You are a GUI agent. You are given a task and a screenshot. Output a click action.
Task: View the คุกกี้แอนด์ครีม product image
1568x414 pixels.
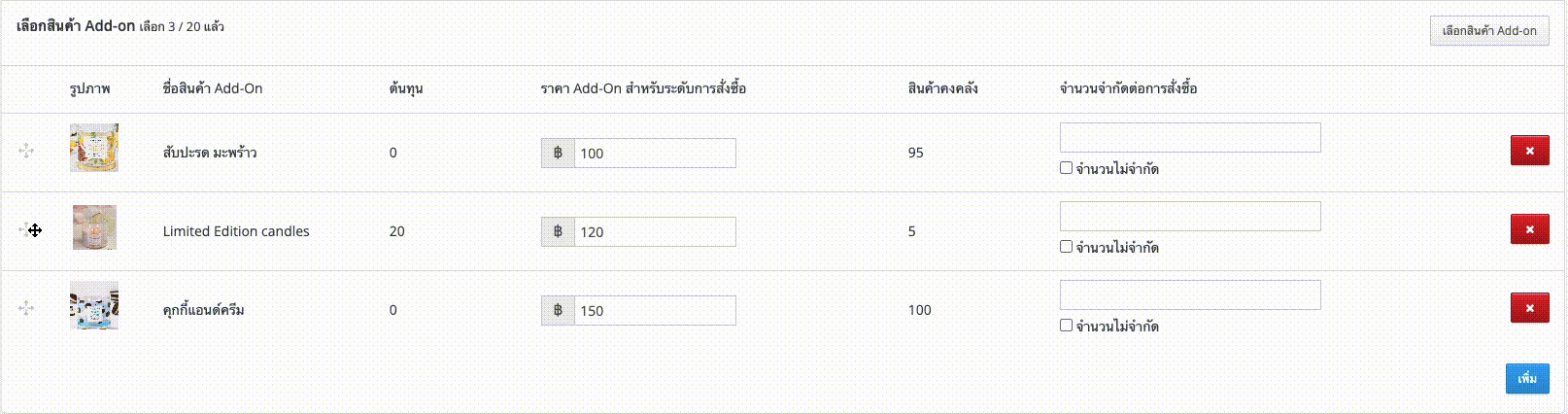[x=94, y=305]
